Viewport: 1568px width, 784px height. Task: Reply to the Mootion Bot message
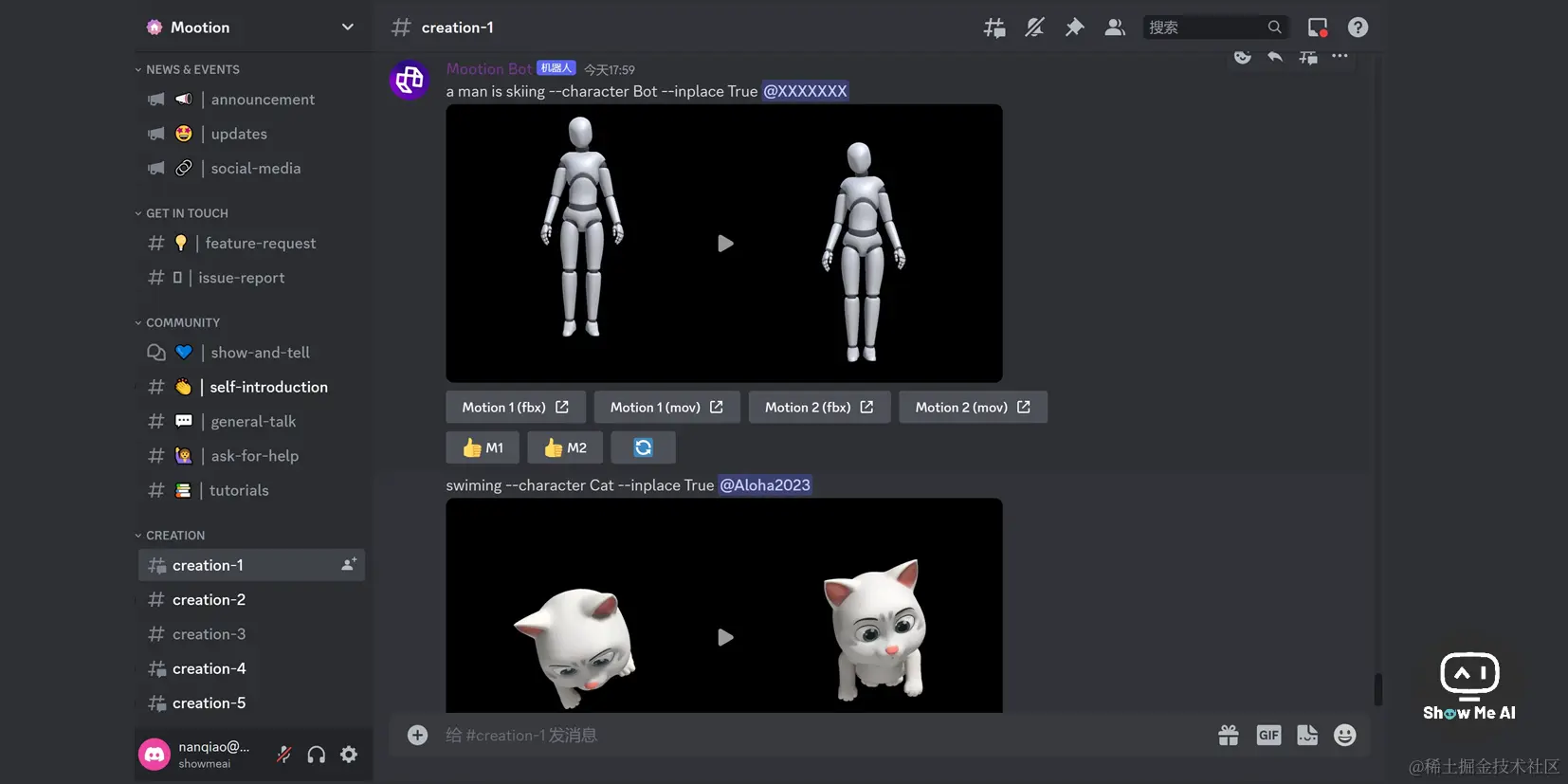point(1275,57)
